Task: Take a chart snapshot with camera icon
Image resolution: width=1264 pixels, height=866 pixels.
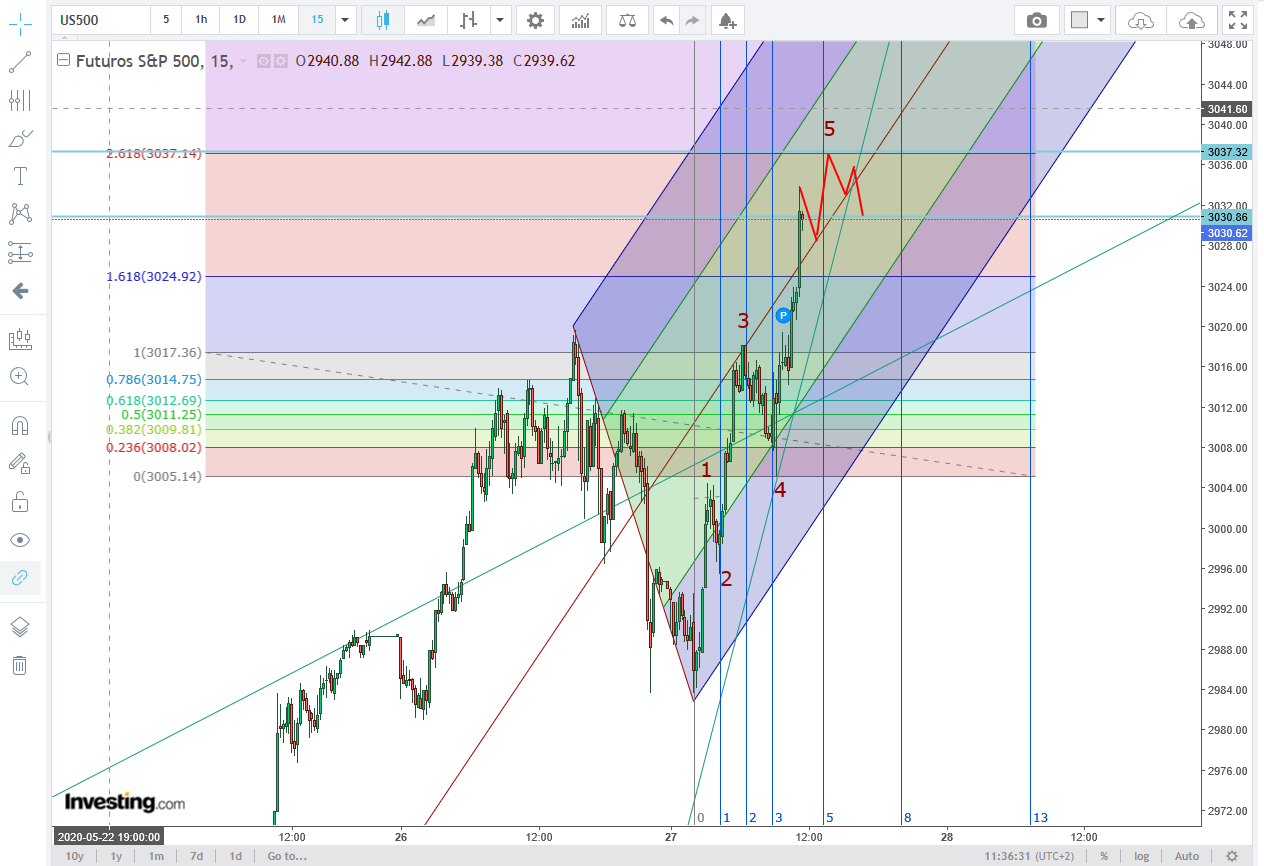Action: click(1037, 20)
